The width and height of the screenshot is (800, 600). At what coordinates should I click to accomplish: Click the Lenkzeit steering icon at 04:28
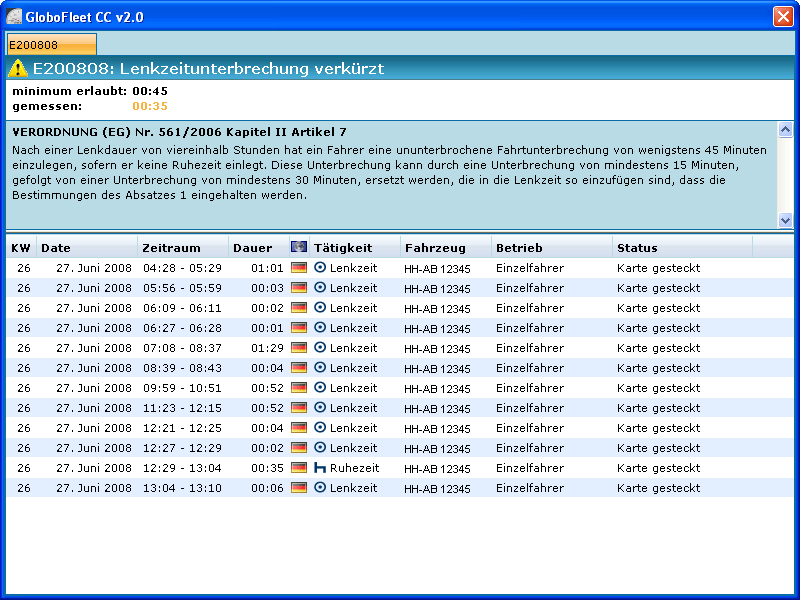click(320, 268)
